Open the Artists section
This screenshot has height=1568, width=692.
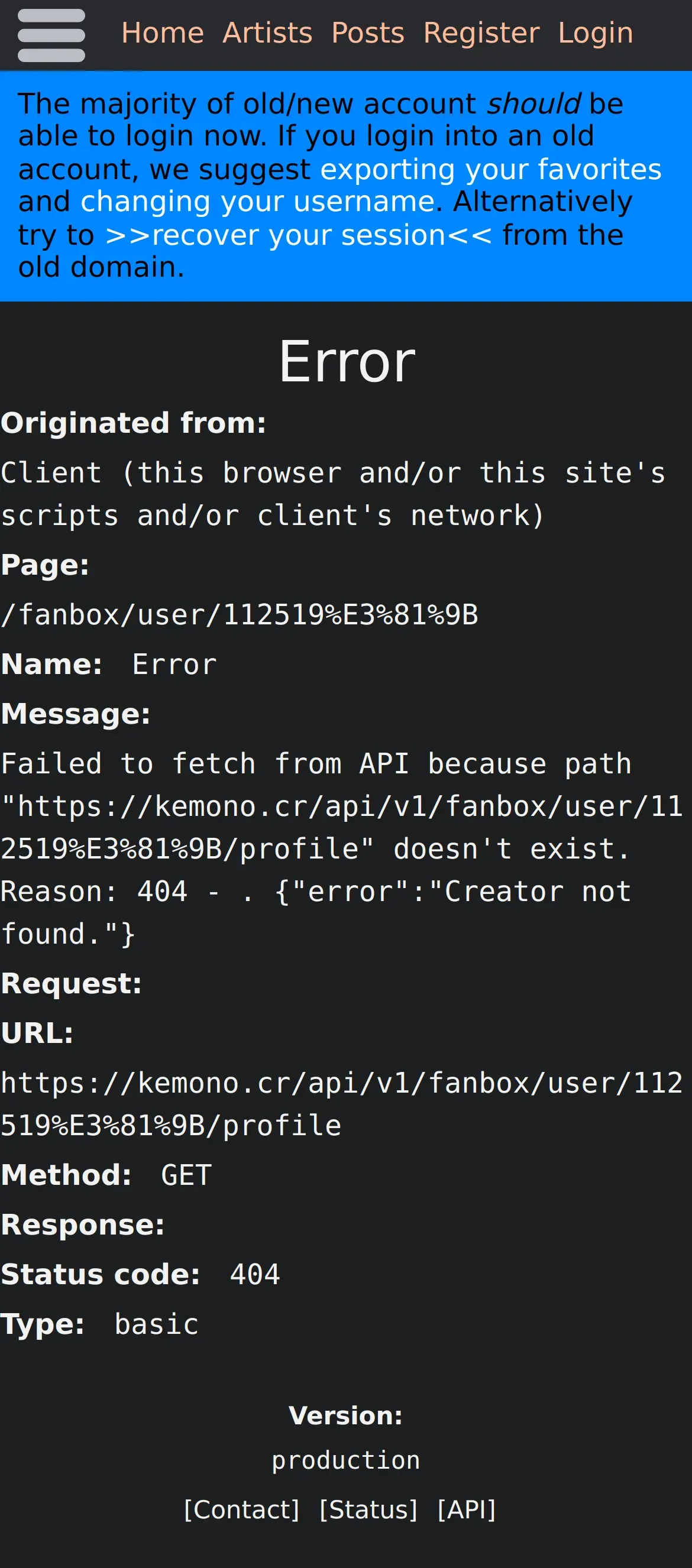267,33
